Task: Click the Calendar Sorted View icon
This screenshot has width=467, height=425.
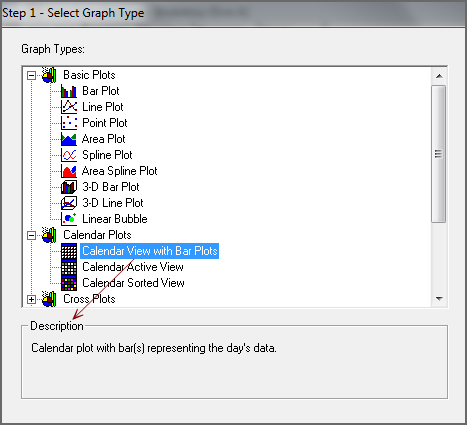Action: (69, 283)
